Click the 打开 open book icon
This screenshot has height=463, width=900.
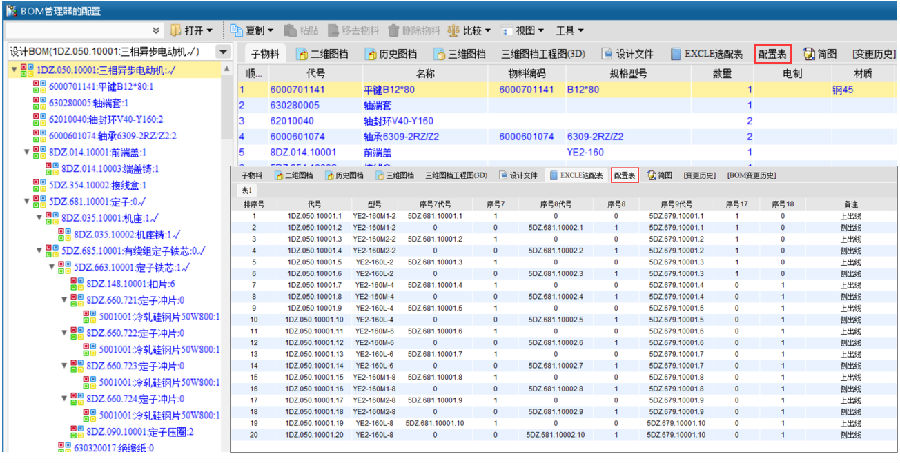click(x=176, y=30)
